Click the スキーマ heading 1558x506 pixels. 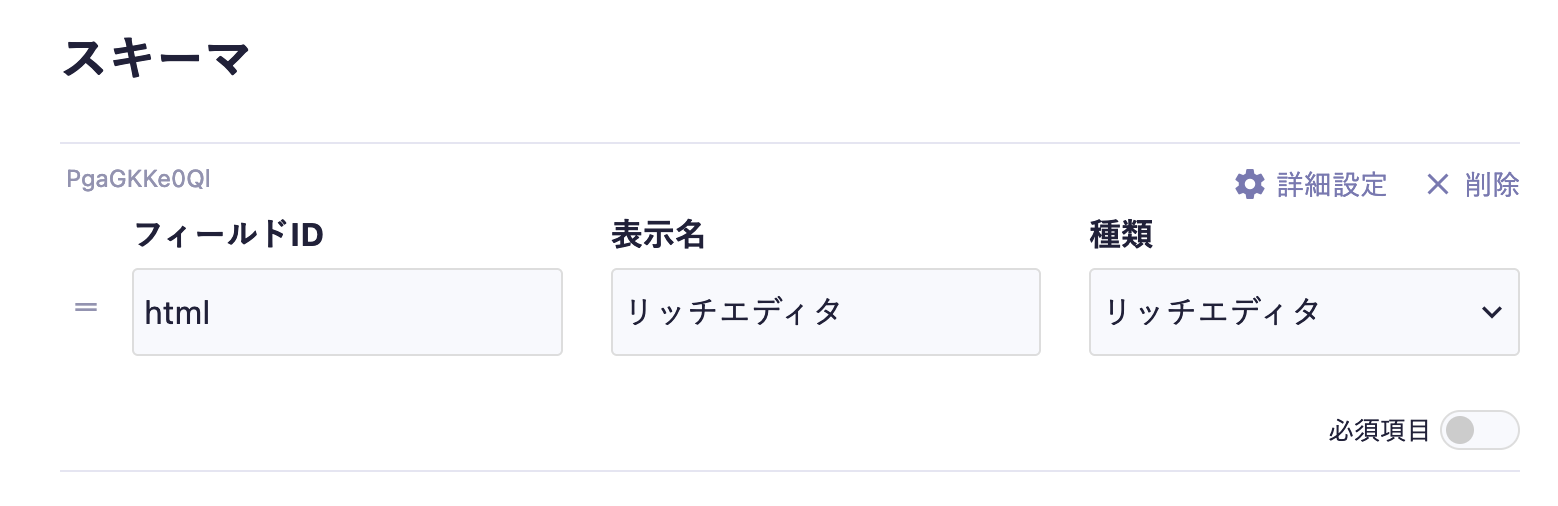point(155,60)
